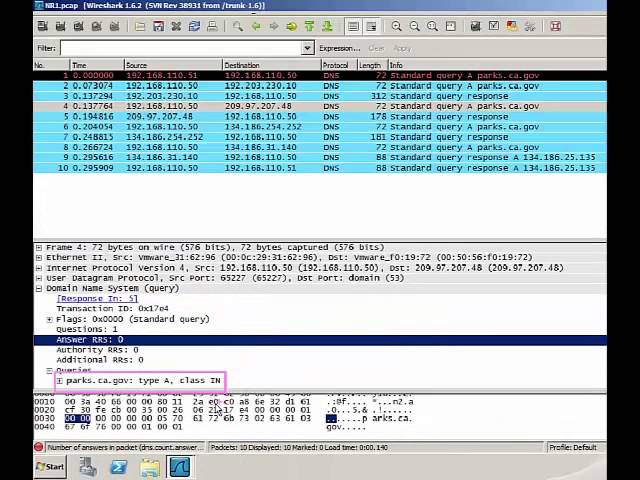Viewport: 640px width, 480px height.
Task: Open help lifebuoy icon
Action: point(556,27)
